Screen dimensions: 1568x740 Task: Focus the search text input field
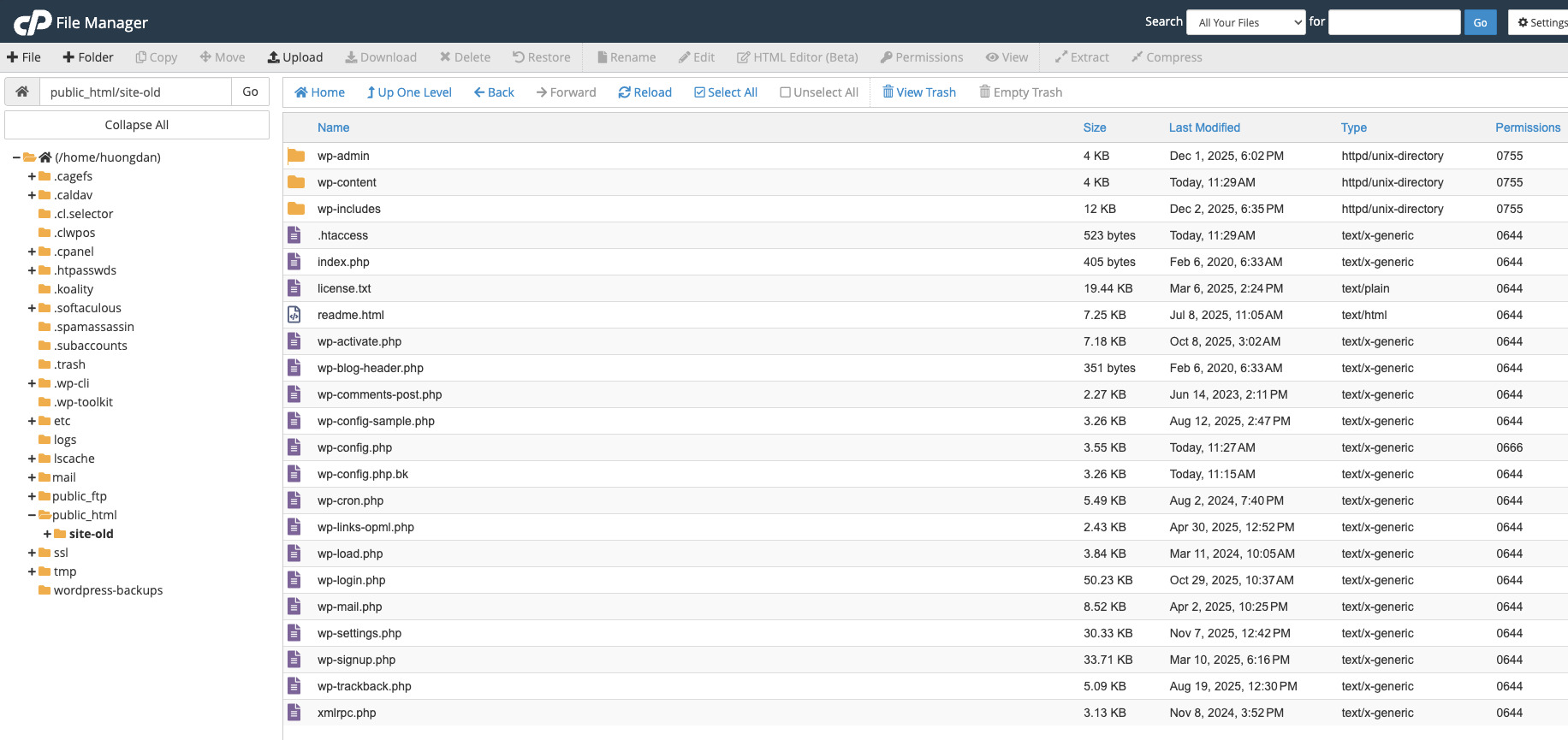click(x=1393, y=22)
